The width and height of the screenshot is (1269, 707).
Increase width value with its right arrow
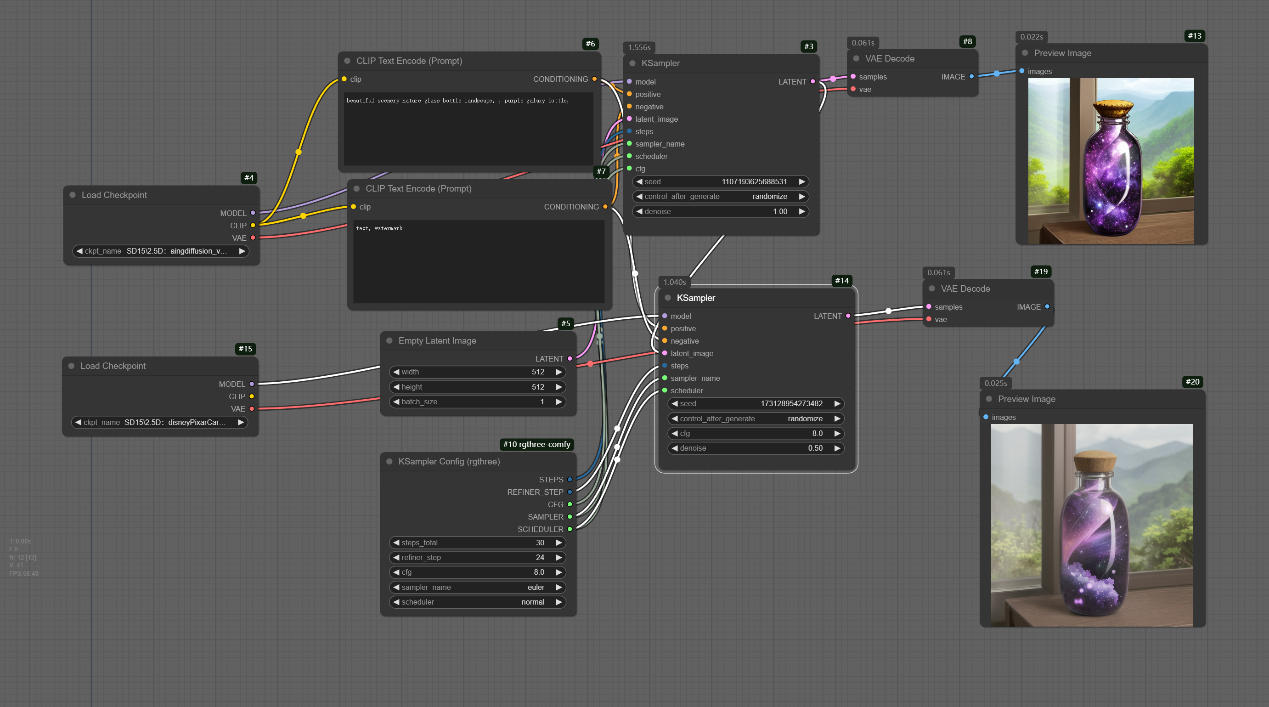[x=559, y=372]
